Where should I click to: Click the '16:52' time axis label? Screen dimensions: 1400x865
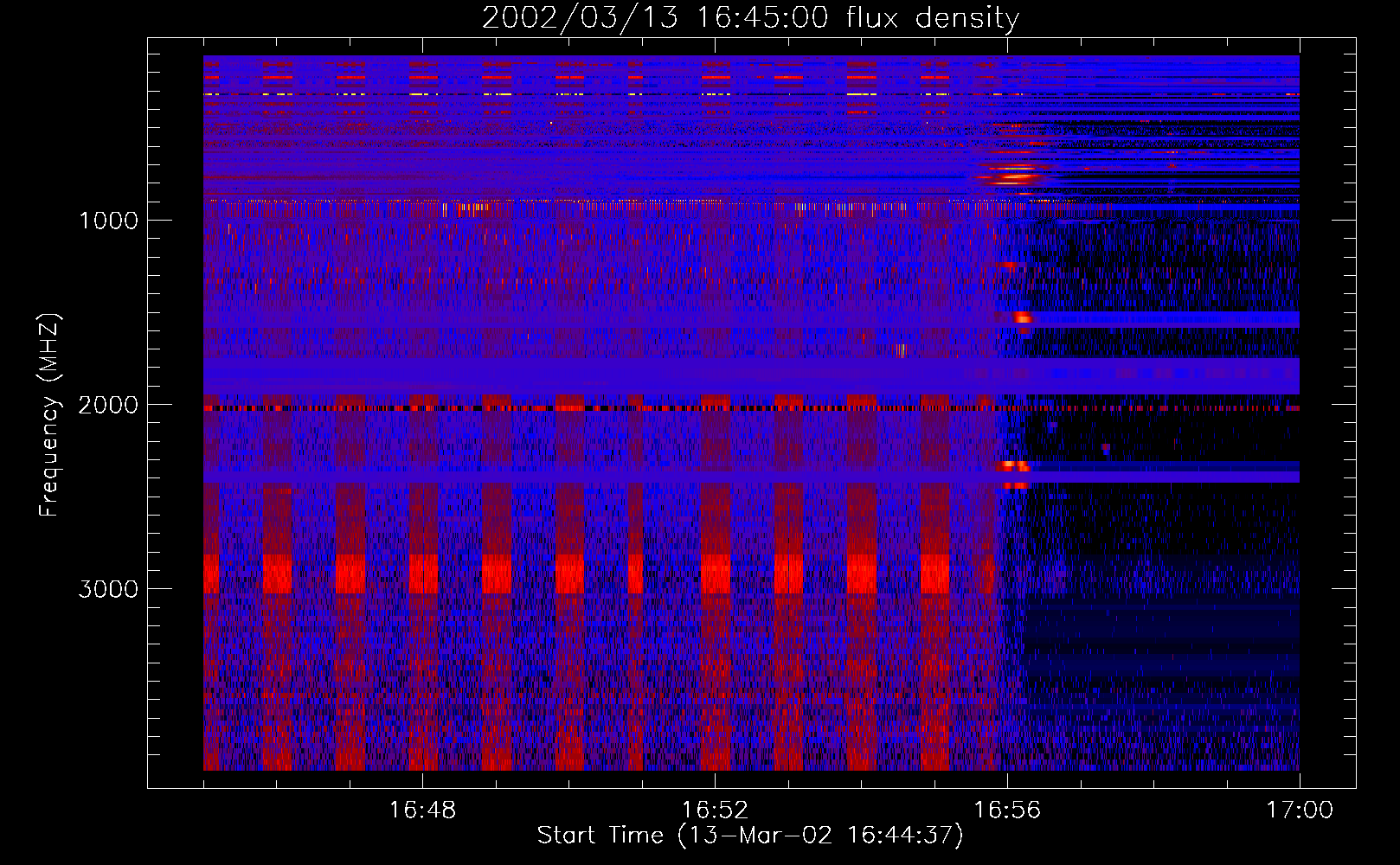coord(715,811)
